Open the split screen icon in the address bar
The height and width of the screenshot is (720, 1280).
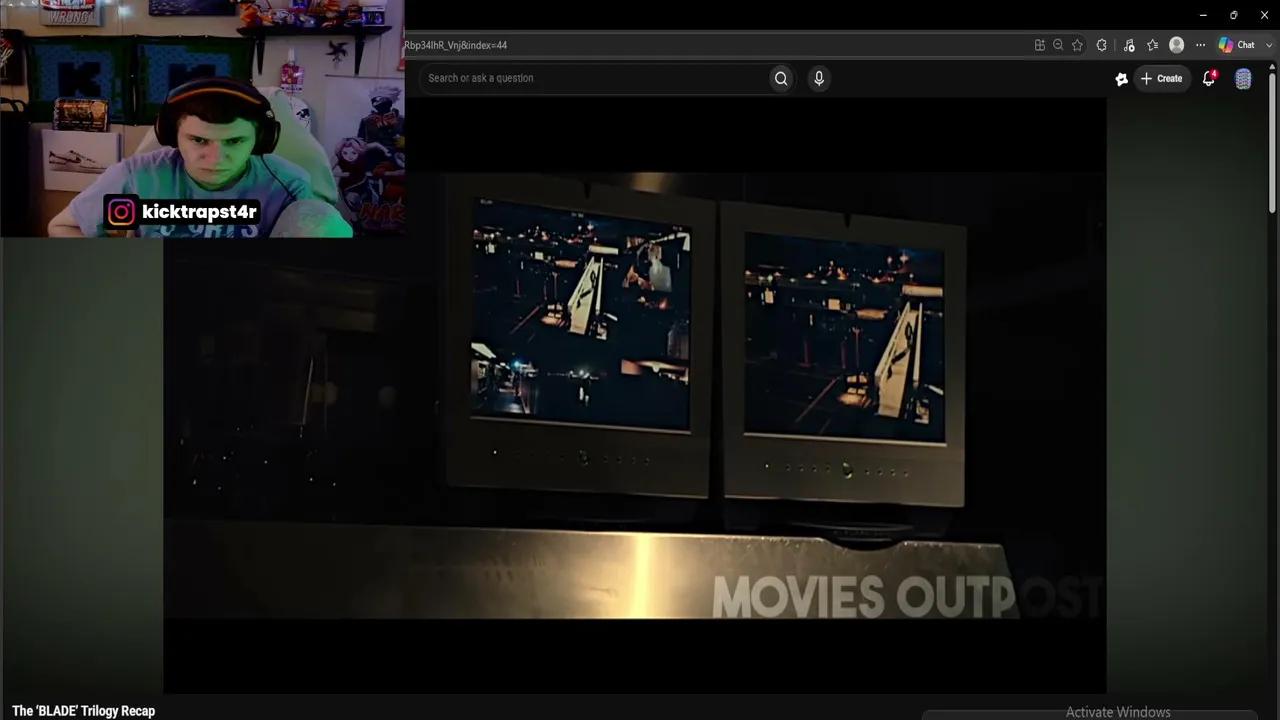pyautogui.click(x=1040, y=45)
